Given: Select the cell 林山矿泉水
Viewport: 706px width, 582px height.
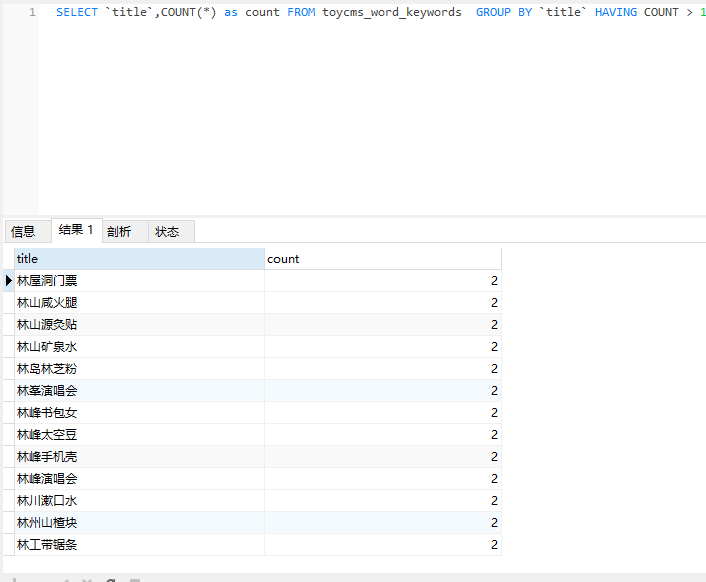Looking at the screenshot, I should [139, 347].
